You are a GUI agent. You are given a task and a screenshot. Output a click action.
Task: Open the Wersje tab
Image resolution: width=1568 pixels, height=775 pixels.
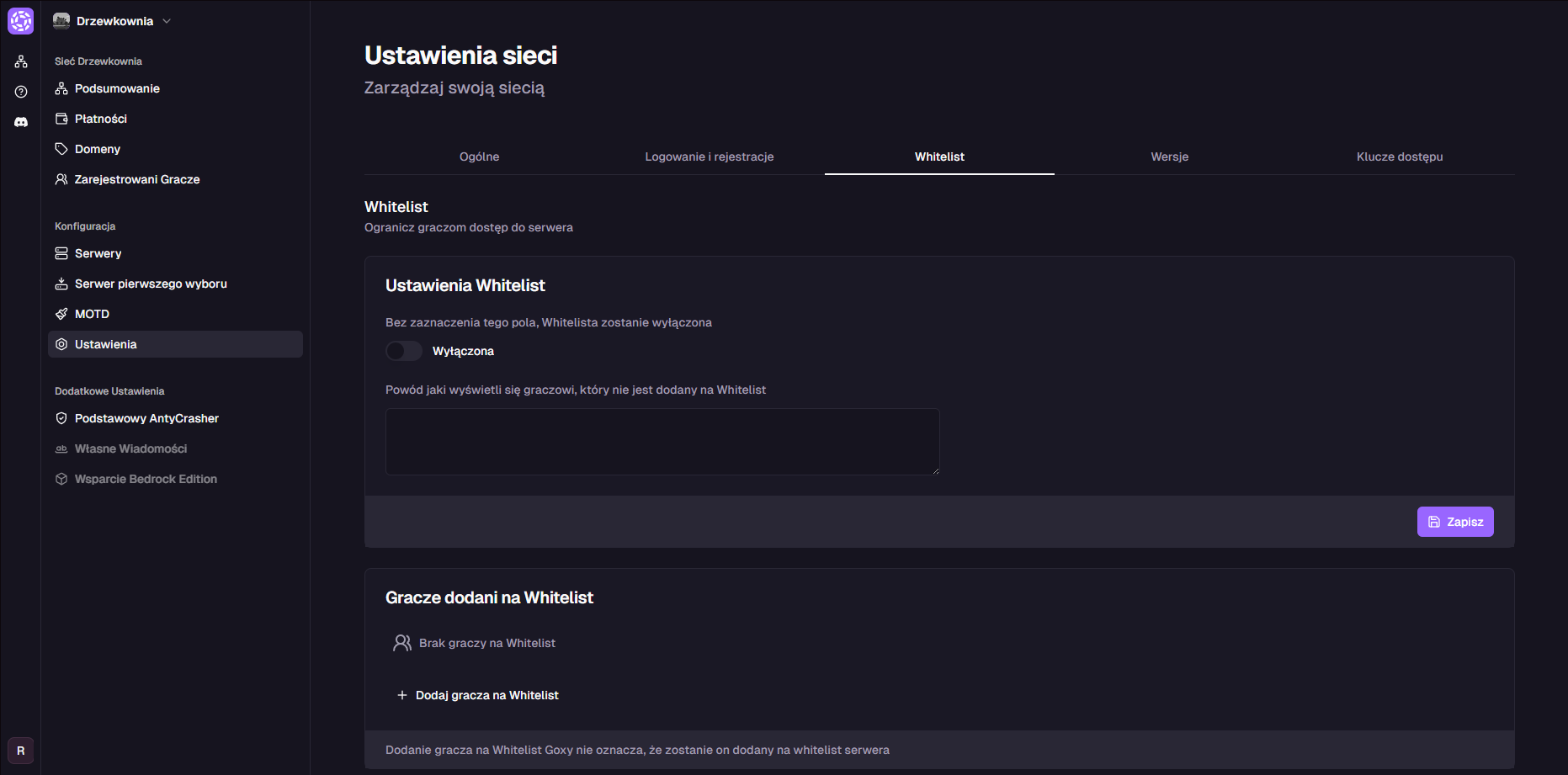(x=1169, y=157)
